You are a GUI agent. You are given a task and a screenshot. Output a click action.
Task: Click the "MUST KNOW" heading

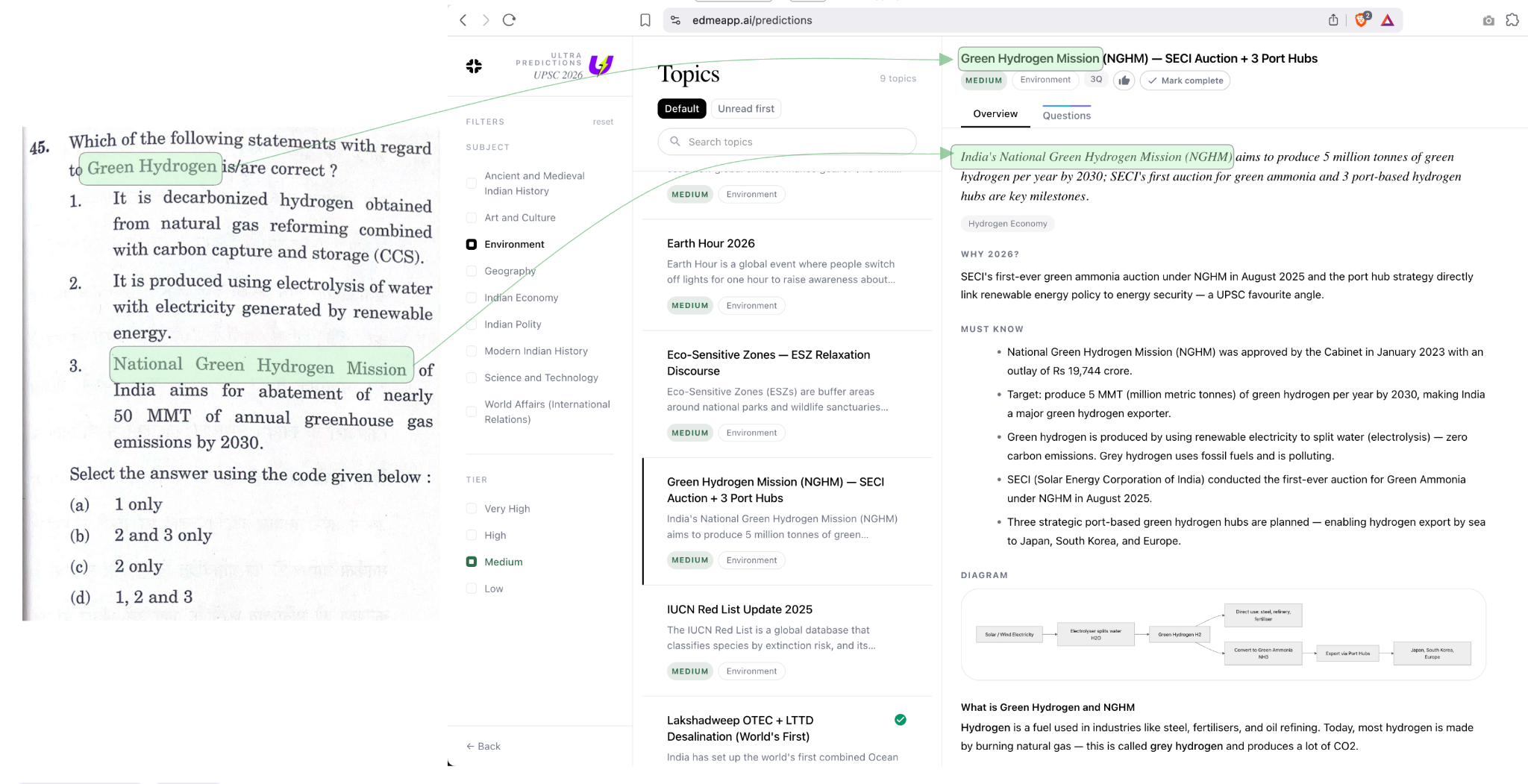[992, 329]
